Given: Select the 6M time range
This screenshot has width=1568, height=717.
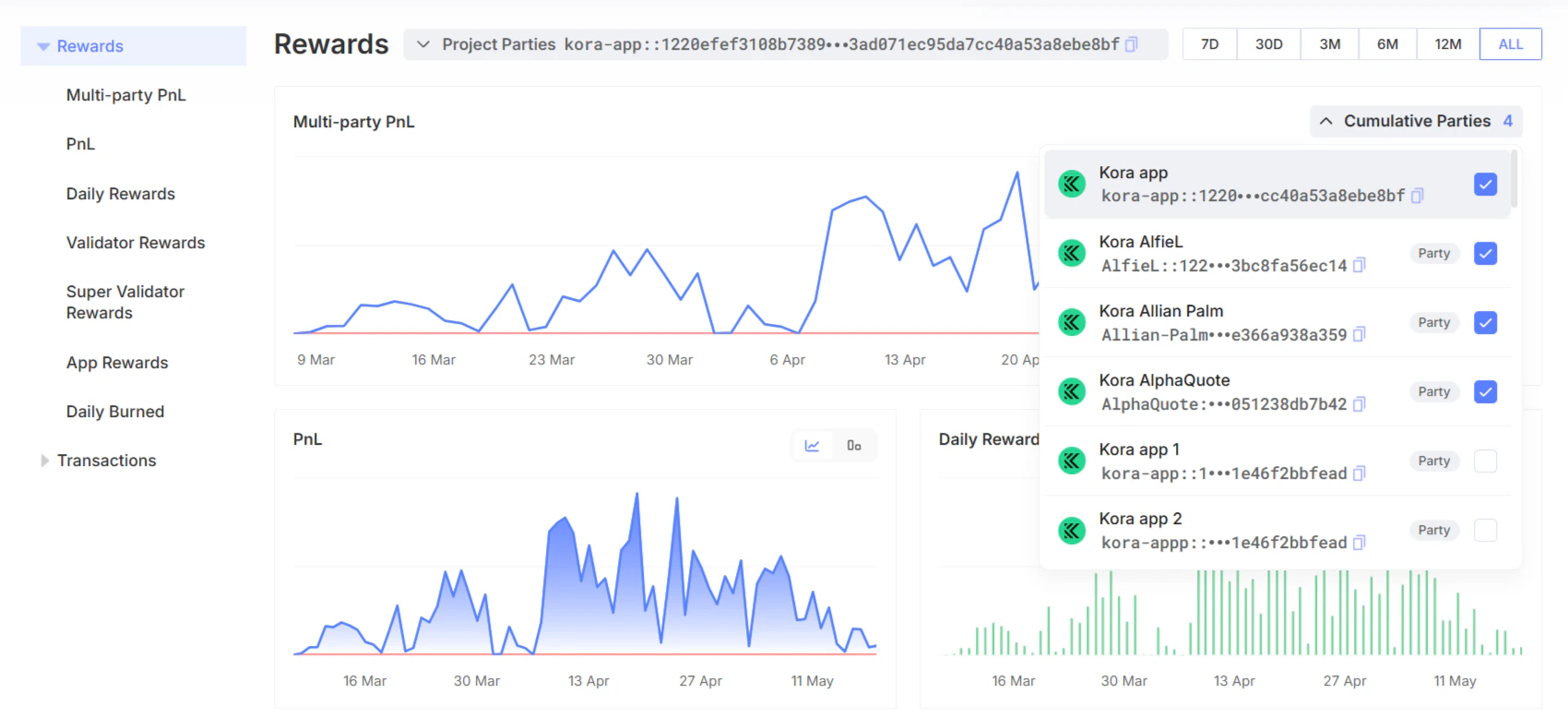Looking at the screenshot, I should [1388, 44].
